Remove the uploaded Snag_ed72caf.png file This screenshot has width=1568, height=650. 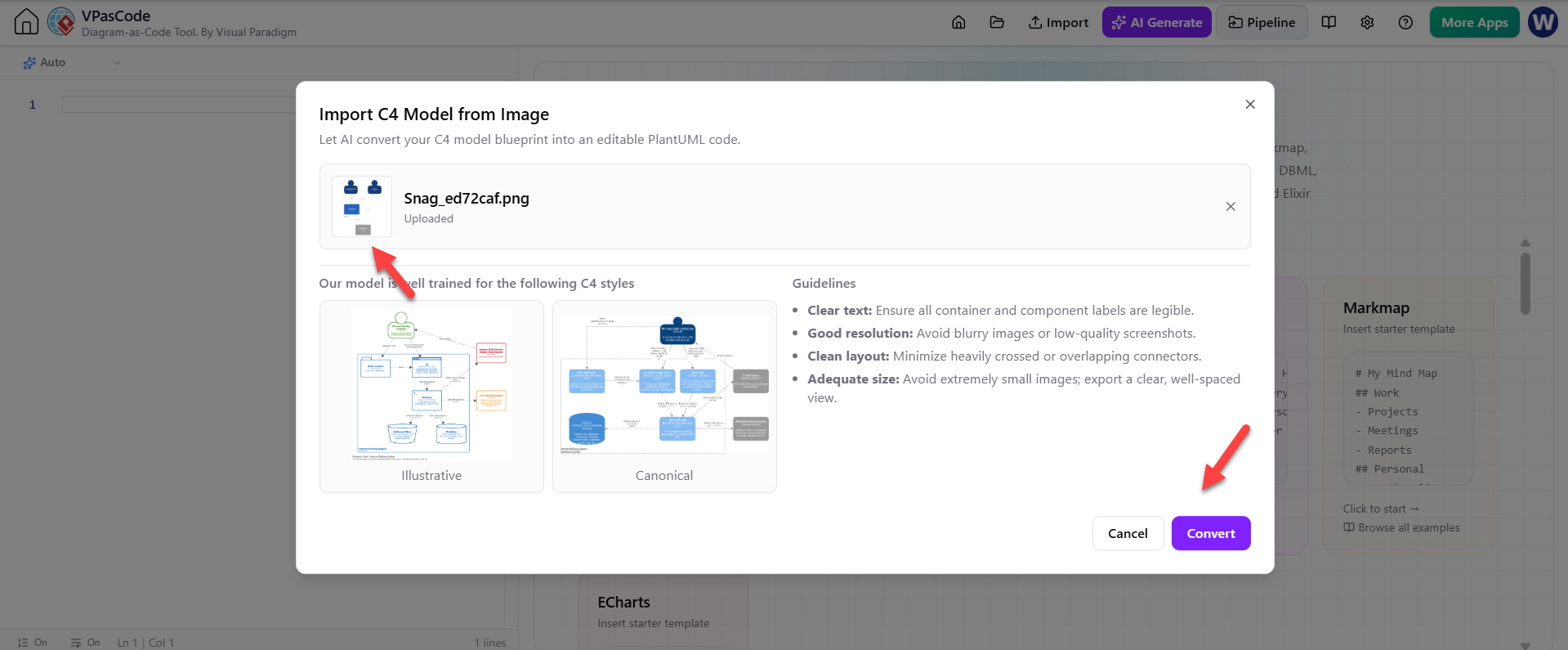1231,207
